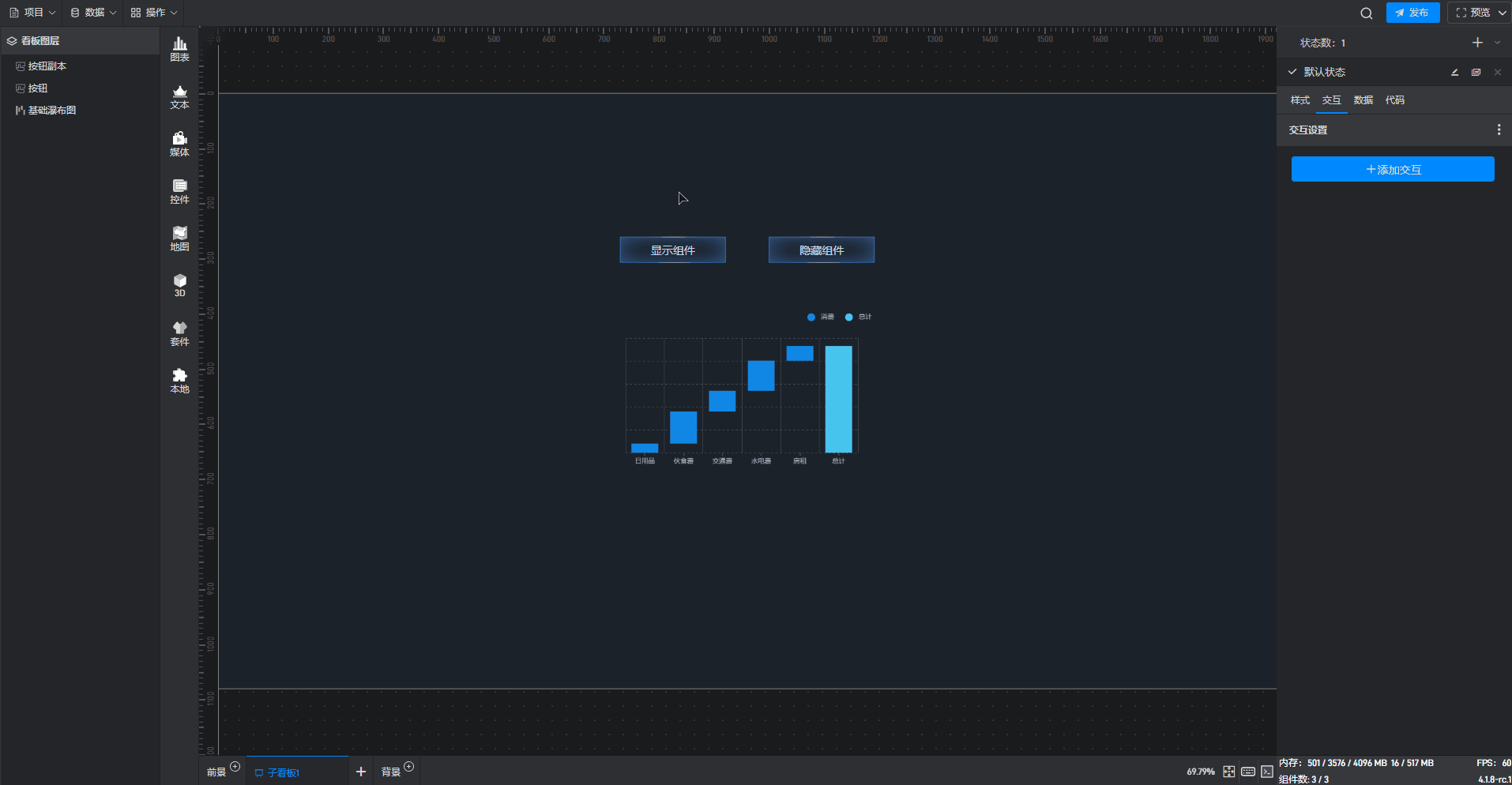Click the FPS: 60 readout
Viewport: 1512px width, 785px height.
1493,763
